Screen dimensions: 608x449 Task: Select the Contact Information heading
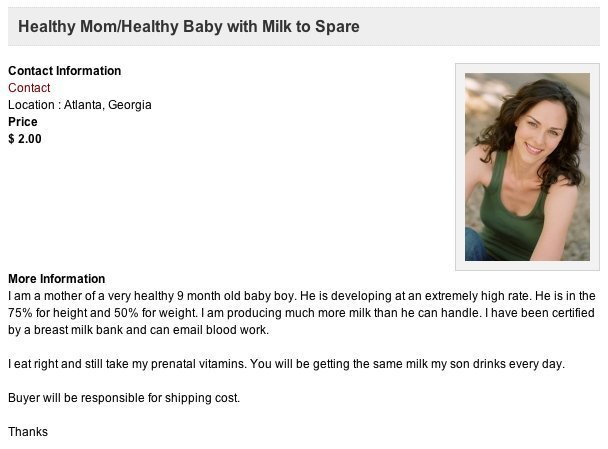coord(64,71)
